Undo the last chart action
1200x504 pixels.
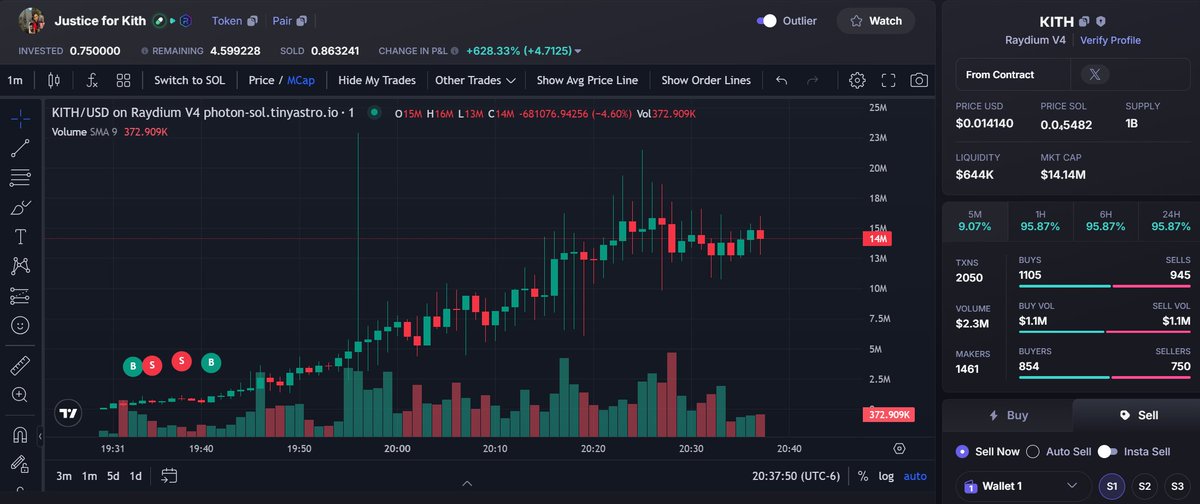[782, 80]
